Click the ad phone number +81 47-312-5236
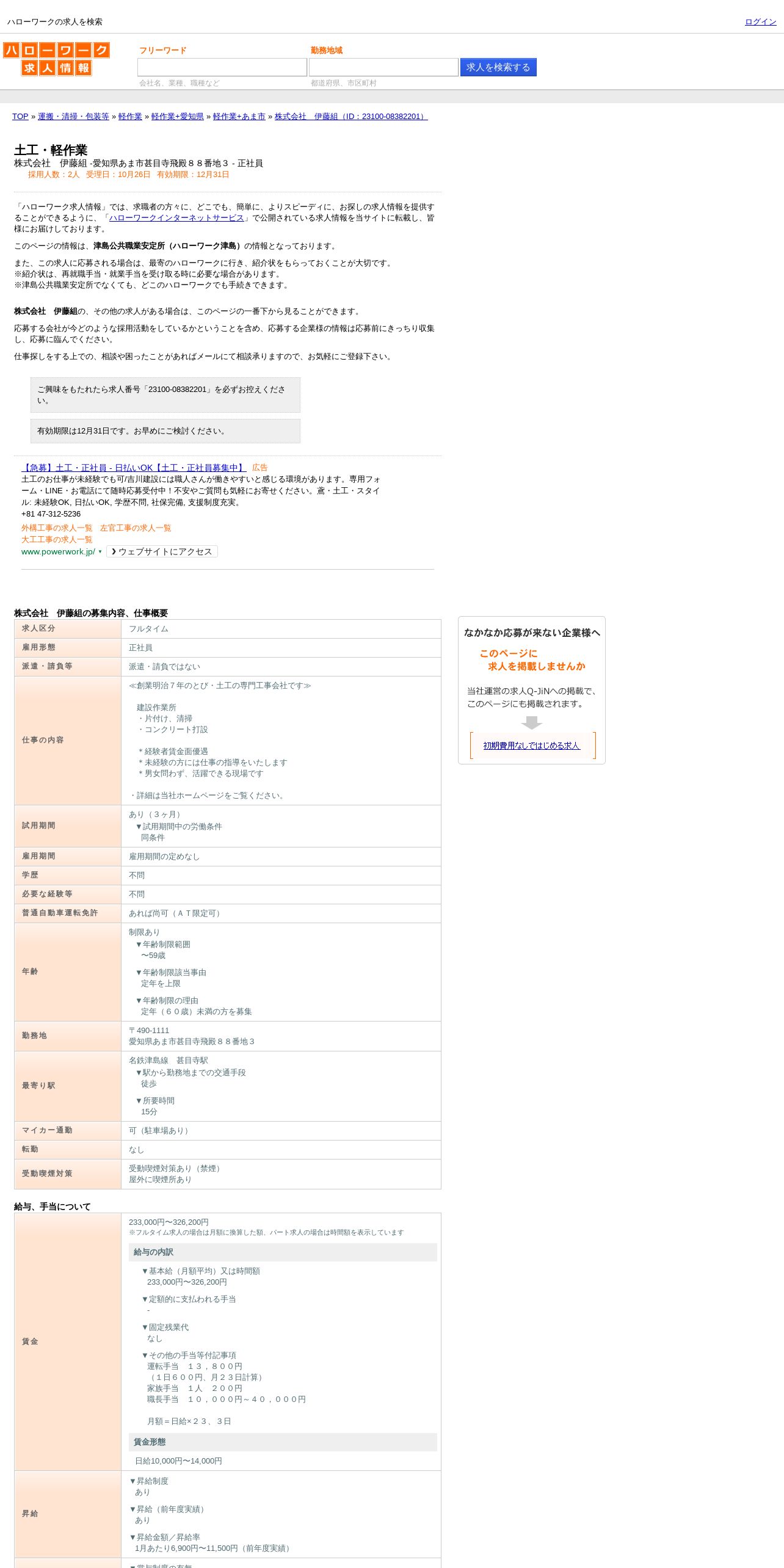Viewport: 784px width, 1568px height. (x=51, y=514)
